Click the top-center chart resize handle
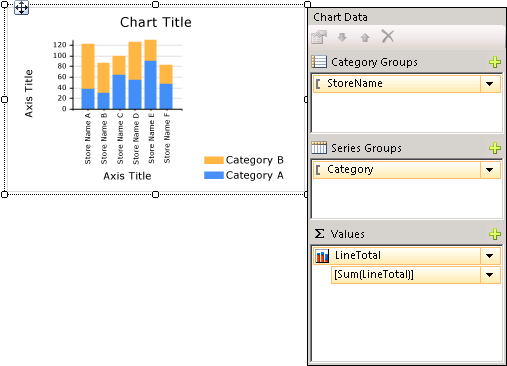Screen dimensions: 507x366 click(x=155, y=4)
